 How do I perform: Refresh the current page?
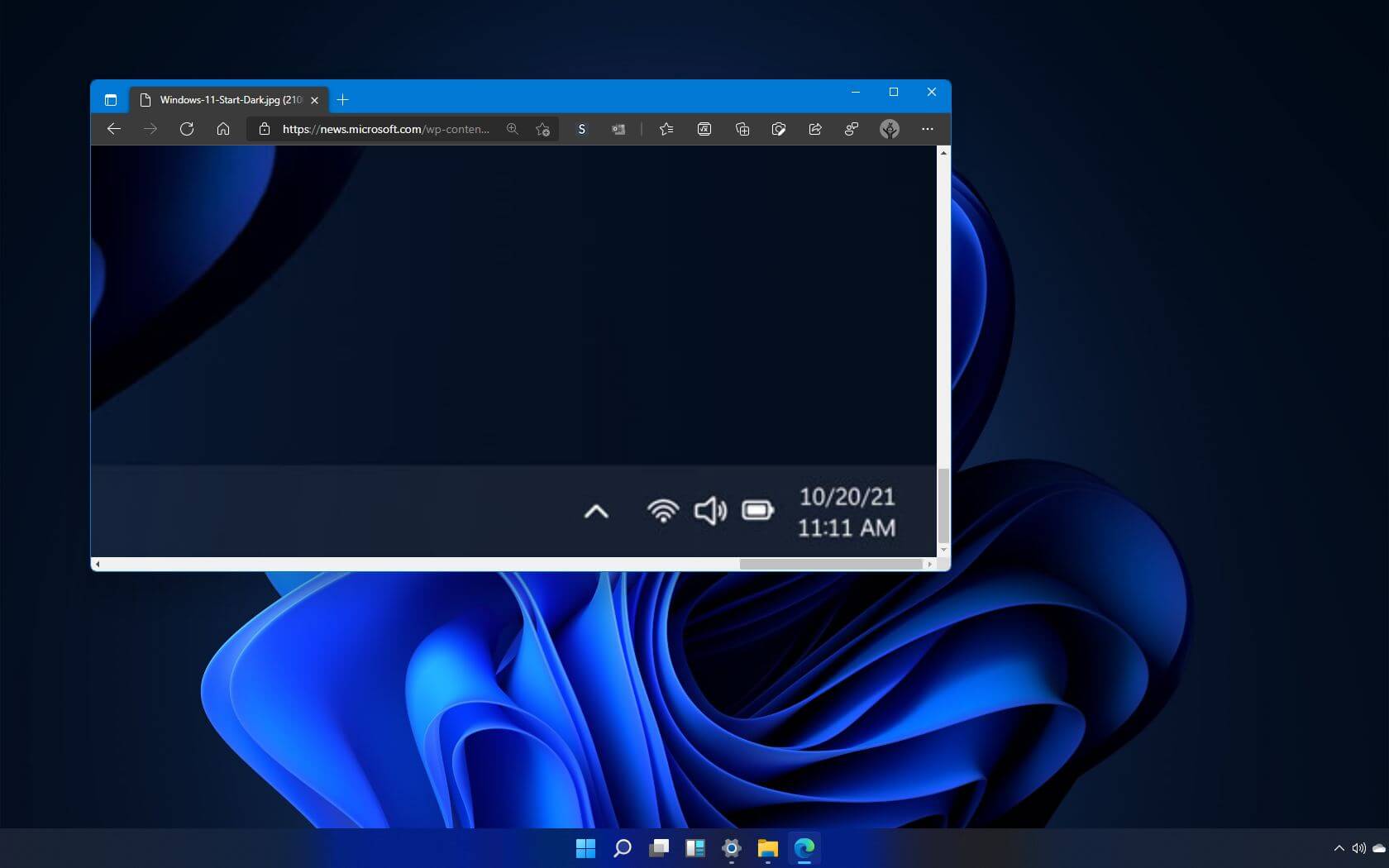tap(187, 129)
